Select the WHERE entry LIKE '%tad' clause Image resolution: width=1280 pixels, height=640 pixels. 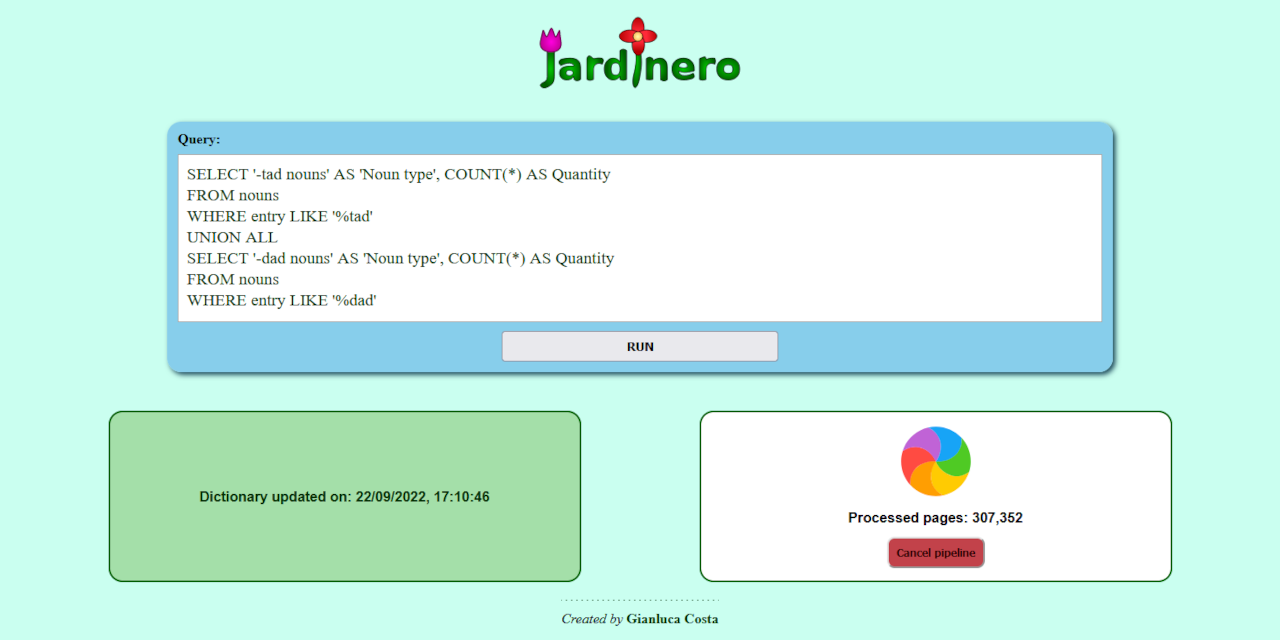click(280, 216)
